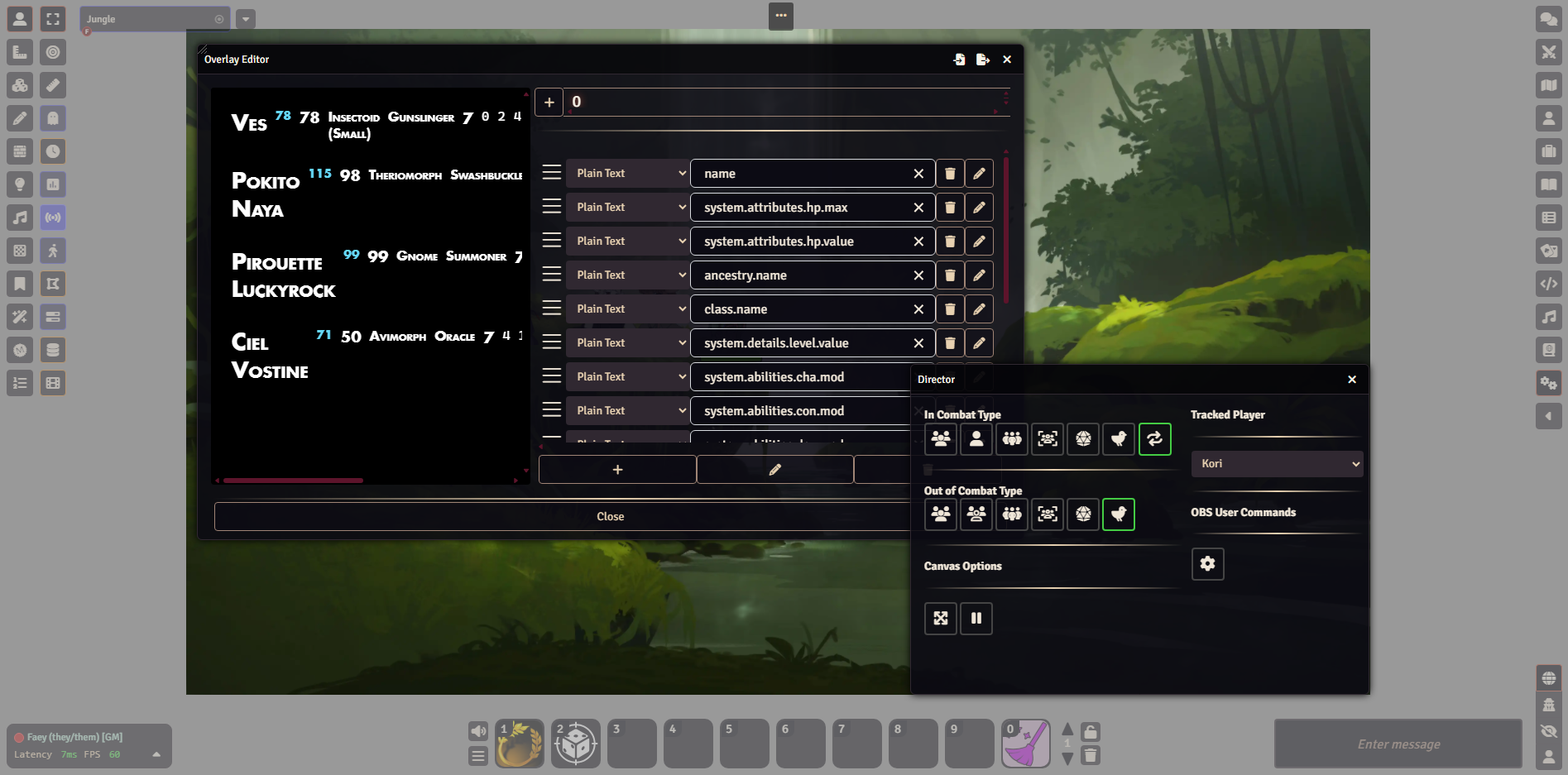Delete the system.attributes.hp.max row
The image size is (1568, 775).
click(950, 208)
